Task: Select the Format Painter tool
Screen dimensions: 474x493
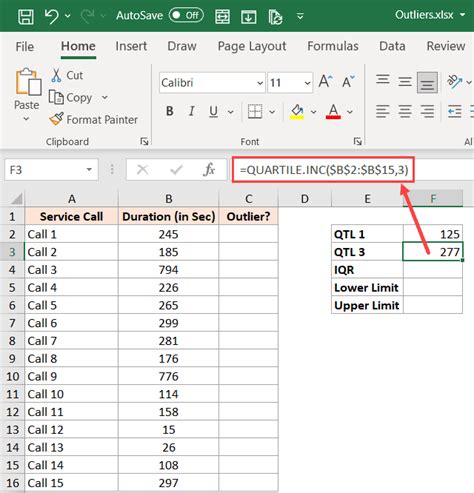Action: pyautogui.click(x=93, y=119)
